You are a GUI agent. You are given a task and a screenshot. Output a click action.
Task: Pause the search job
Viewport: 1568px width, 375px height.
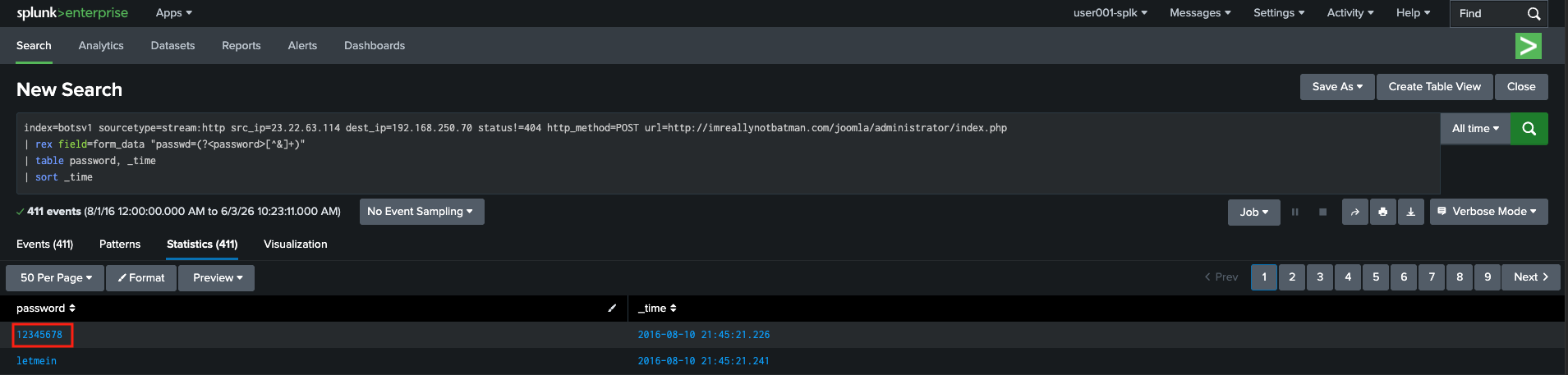click(x=1295, y=212)
